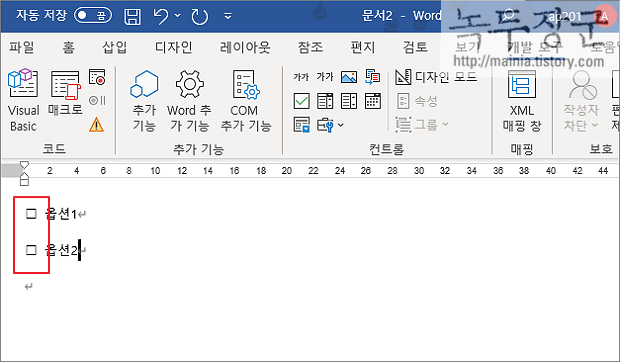Switch to Mailings (편지) tab
Screen dimensions: 620x362
(363, 47)
